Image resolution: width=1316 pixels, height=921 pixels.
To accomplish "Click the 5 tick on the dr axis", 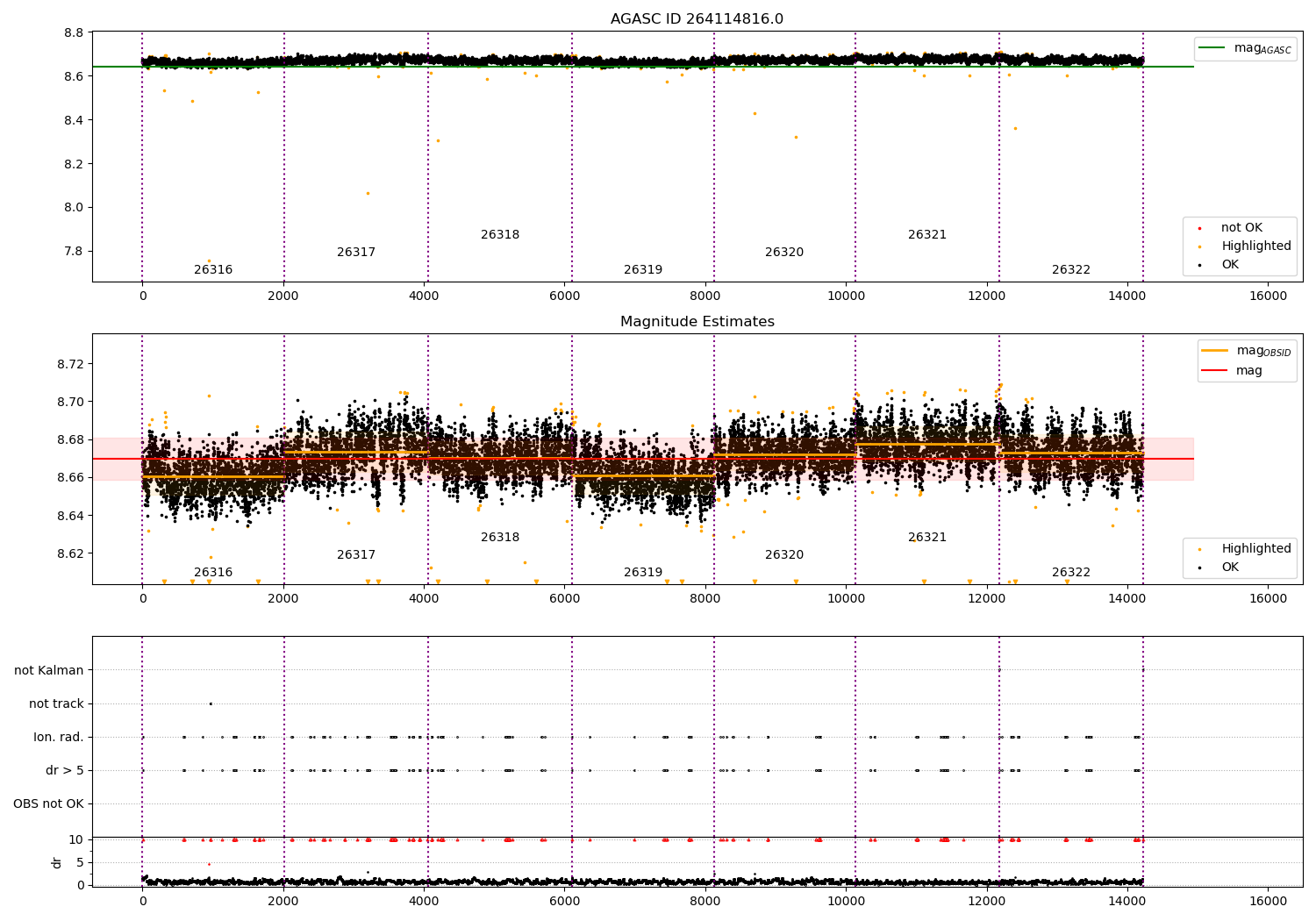I will coord(80,863).
